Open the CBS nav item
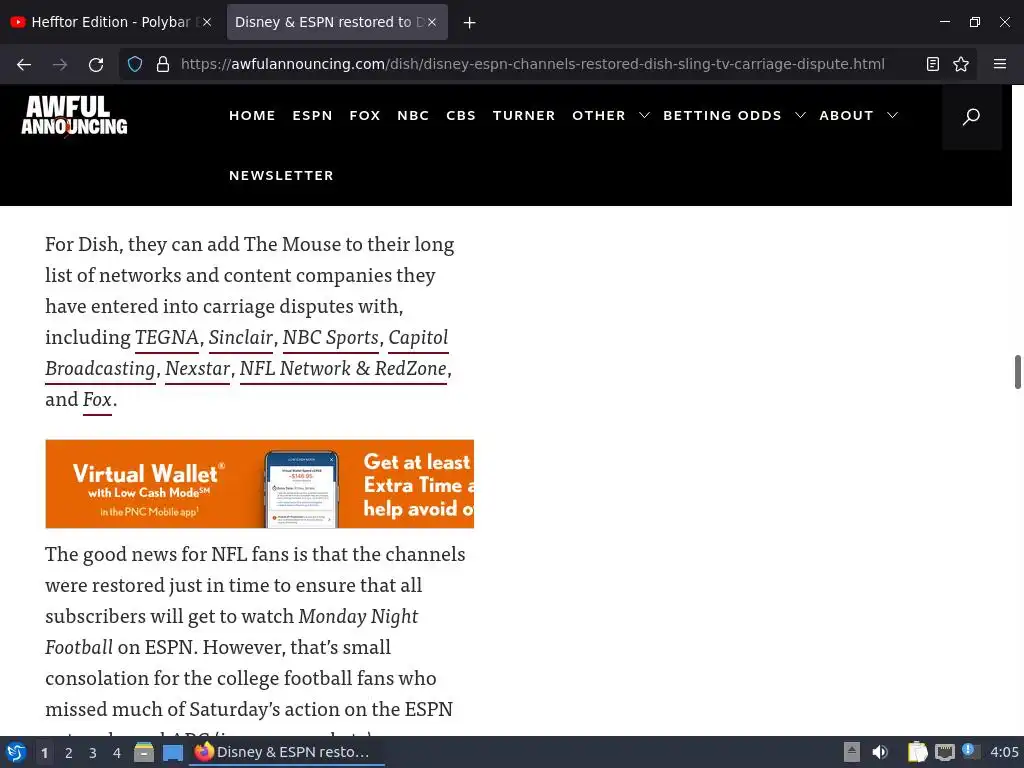The height and width of the screenshot is (768, 1024). pyautogui.click(x=460, y=116)
